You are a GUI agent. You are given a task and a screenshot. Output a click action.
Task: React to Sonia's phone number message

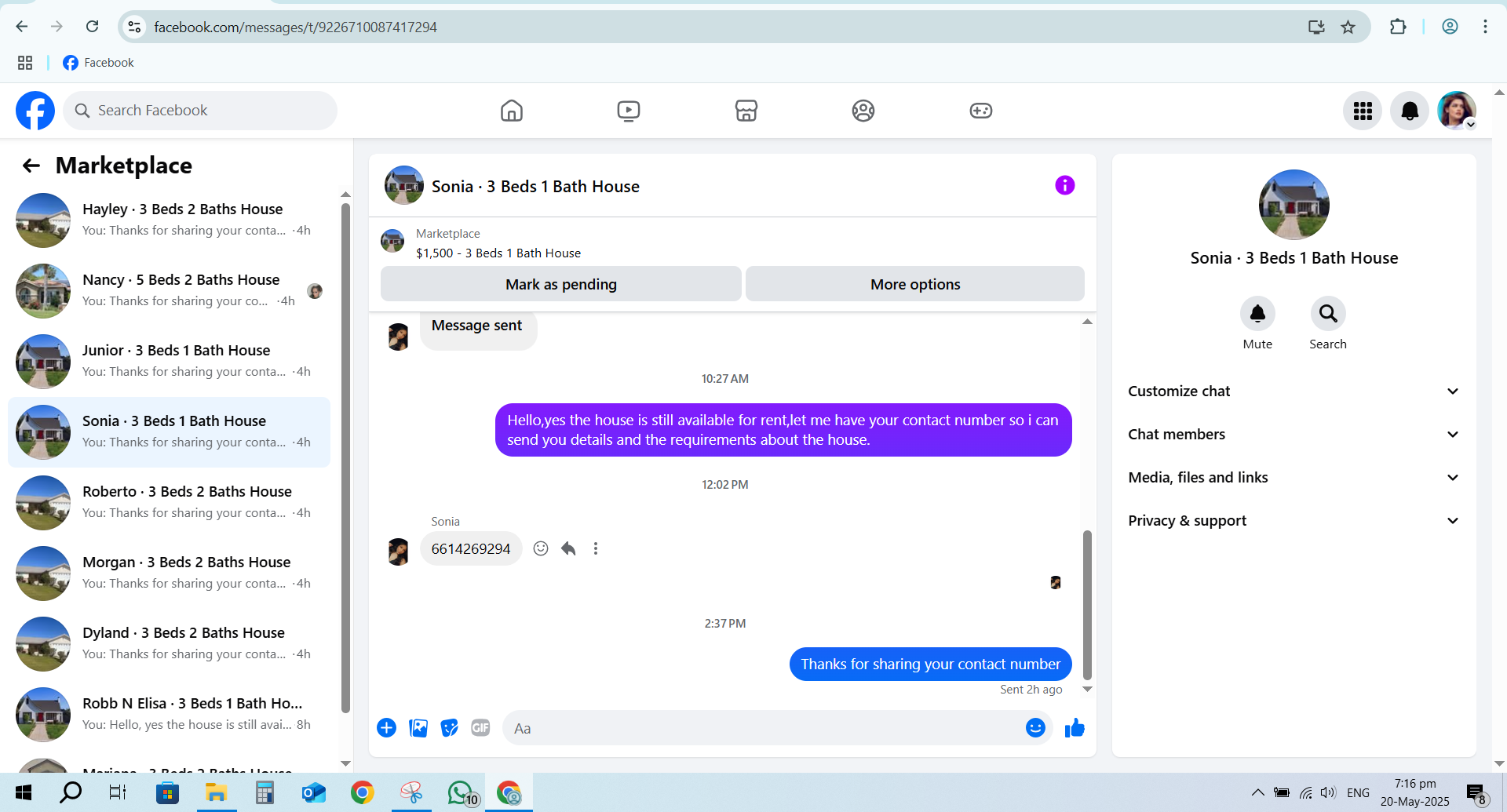(541, 548)
